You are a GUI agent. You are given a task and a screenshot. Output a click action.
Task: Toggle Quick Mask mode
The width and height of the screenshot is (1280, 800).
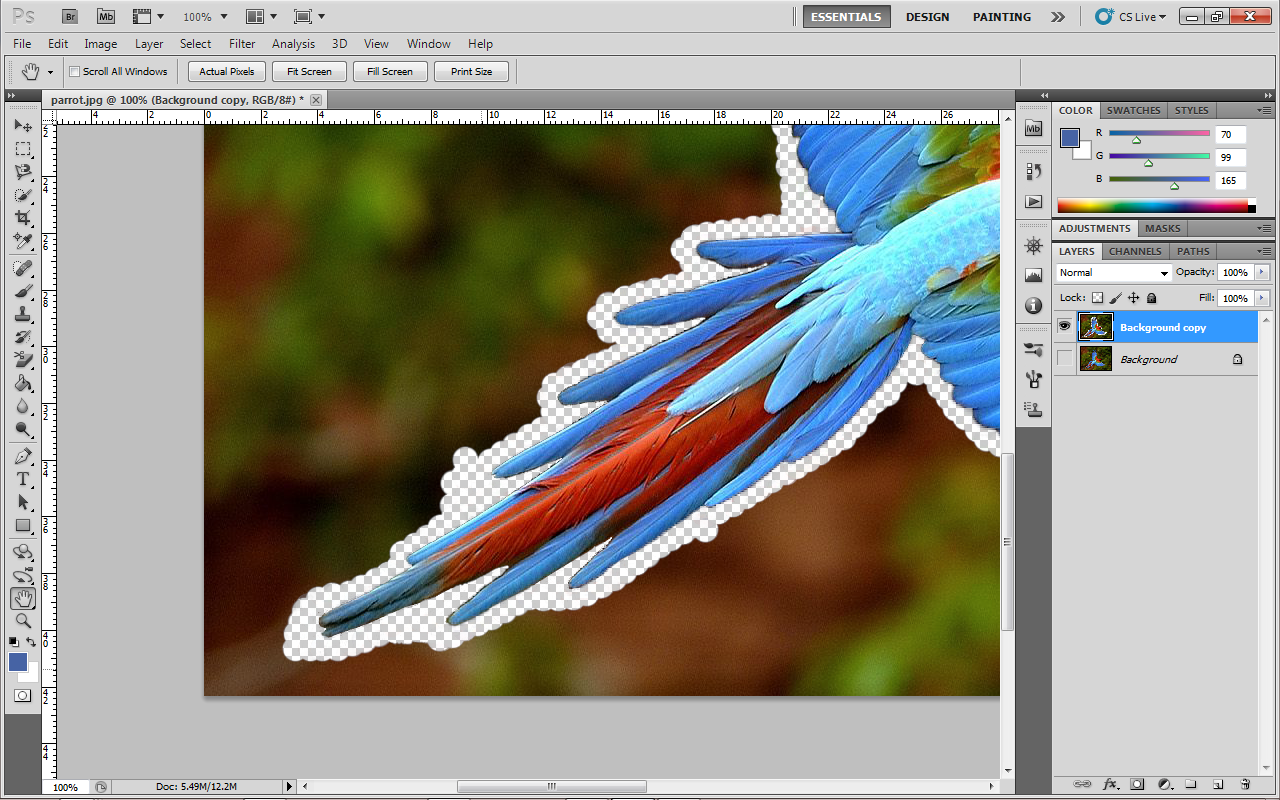[23, 695]
